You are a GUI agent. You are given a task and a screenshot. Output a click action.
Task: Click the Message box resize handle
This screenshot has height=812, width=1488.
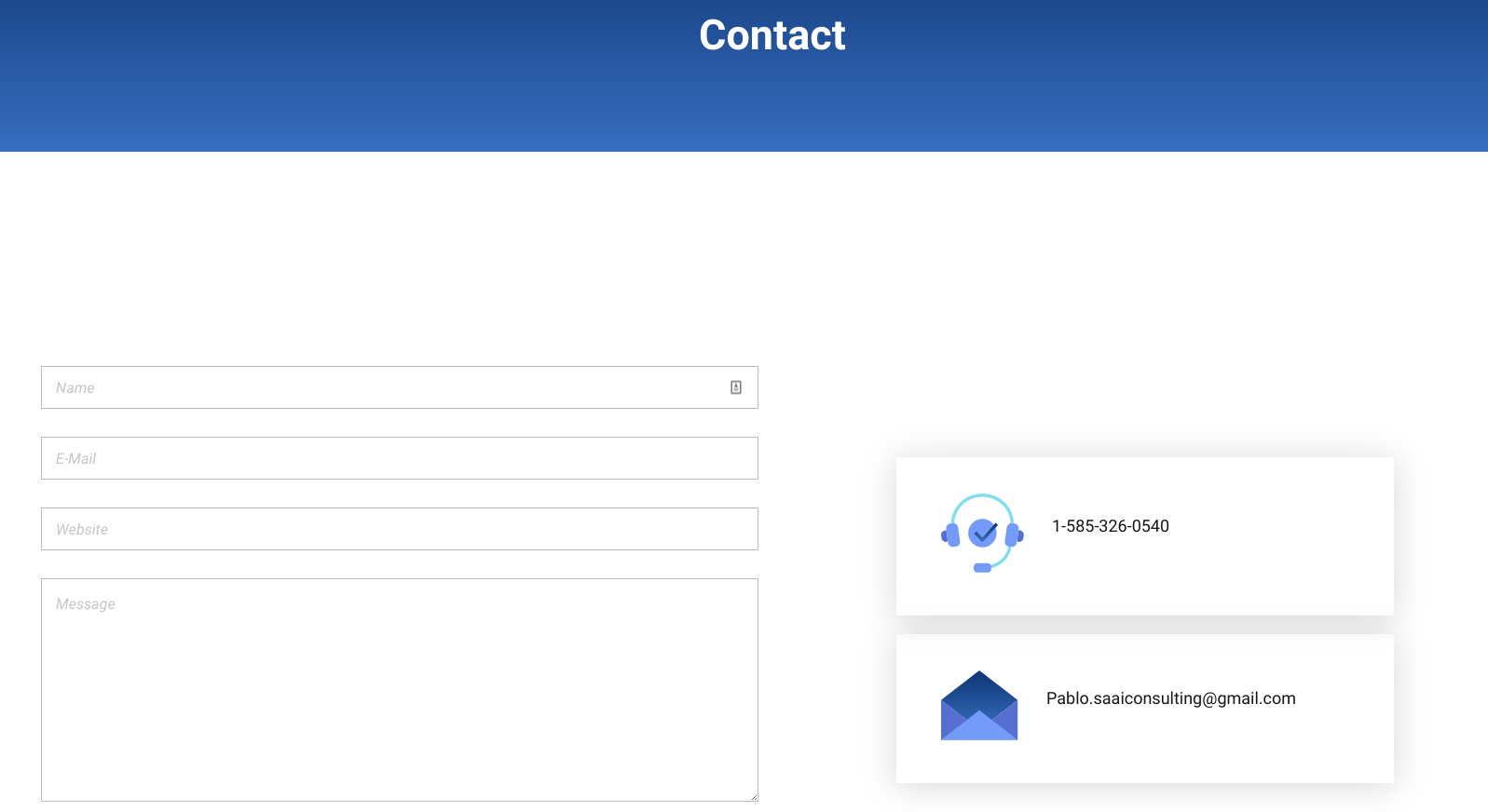[753, 796]
